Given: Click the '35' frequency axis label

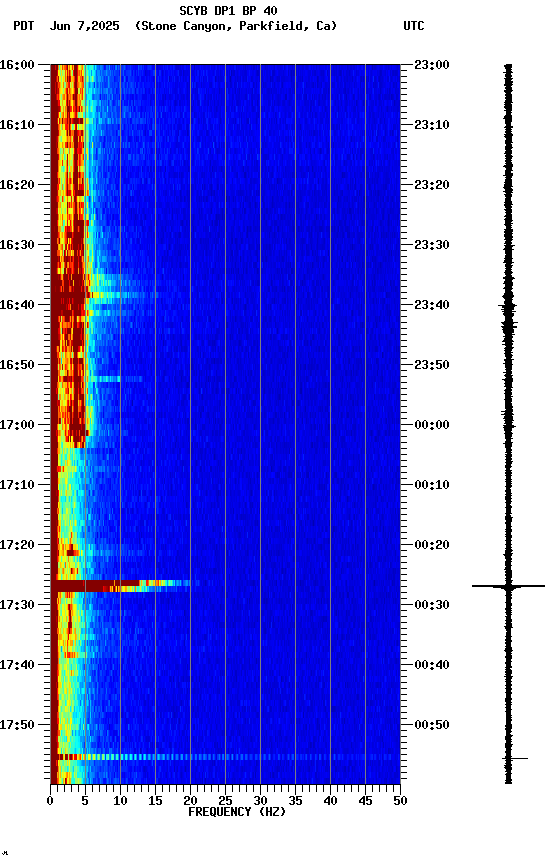Looking at the screenshot, I should (x=295, y=802).
